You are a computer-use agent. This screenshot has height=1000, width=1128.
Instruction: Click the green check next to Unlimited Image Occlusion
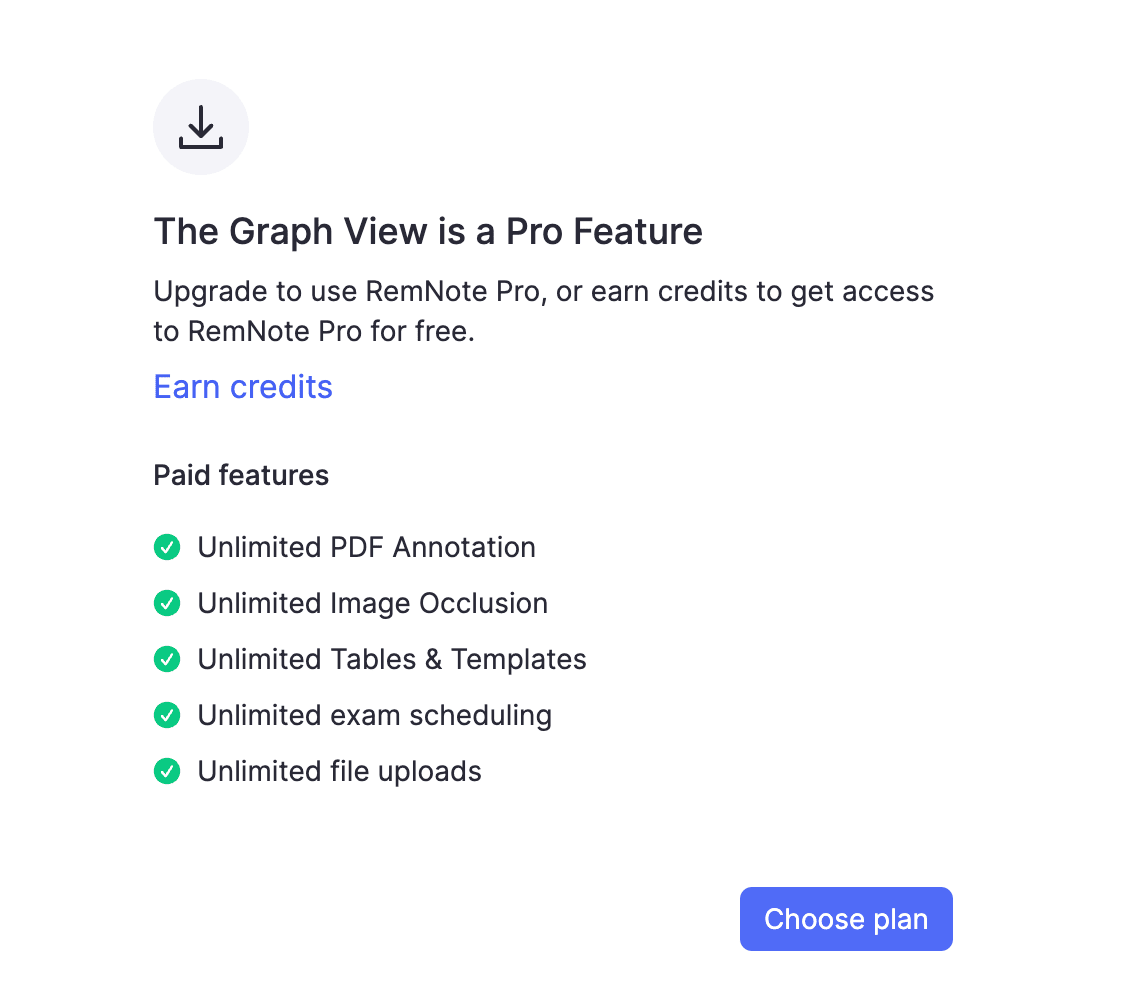click(167, 603)
